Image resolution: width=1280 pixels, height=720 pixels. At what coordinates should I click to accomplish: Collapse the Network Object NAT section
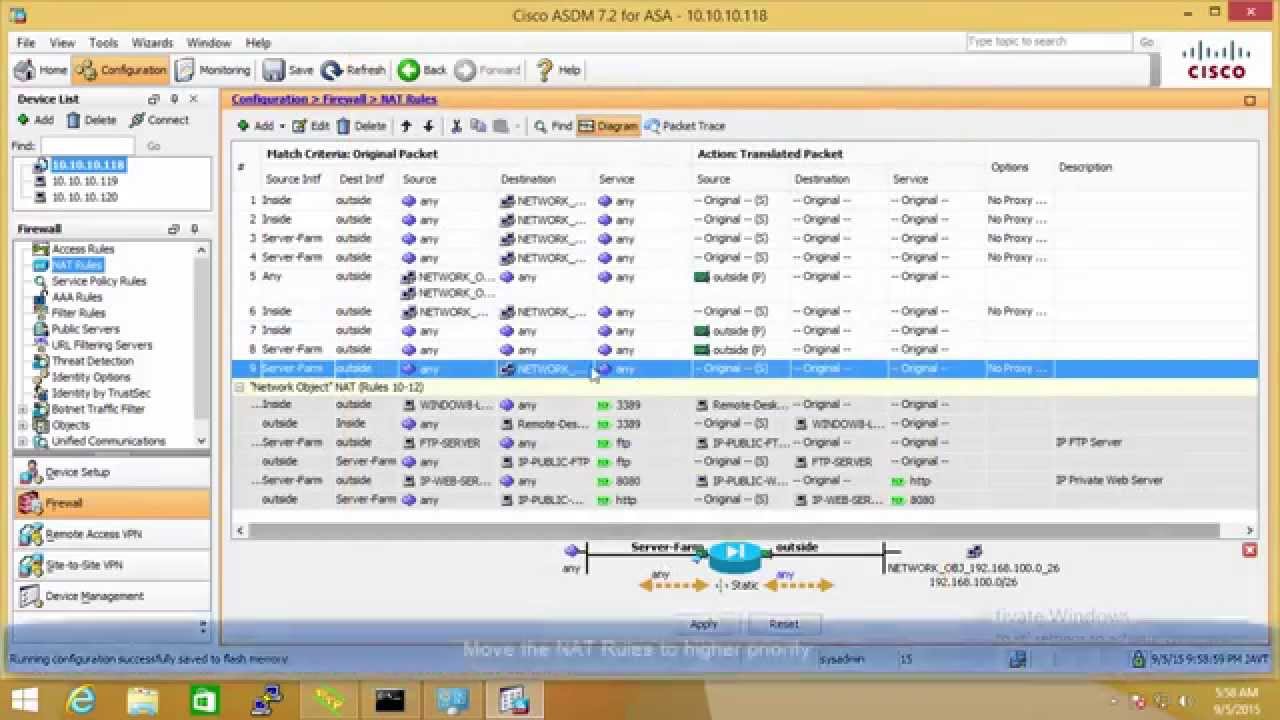(239, 387)
